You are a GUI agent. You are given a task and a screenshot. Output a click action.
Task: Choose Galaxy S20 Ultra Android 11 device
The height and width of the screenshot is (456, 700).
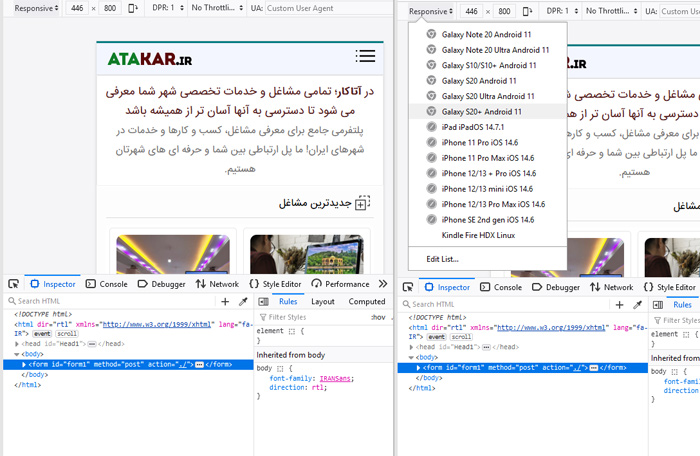coord(488,96)
